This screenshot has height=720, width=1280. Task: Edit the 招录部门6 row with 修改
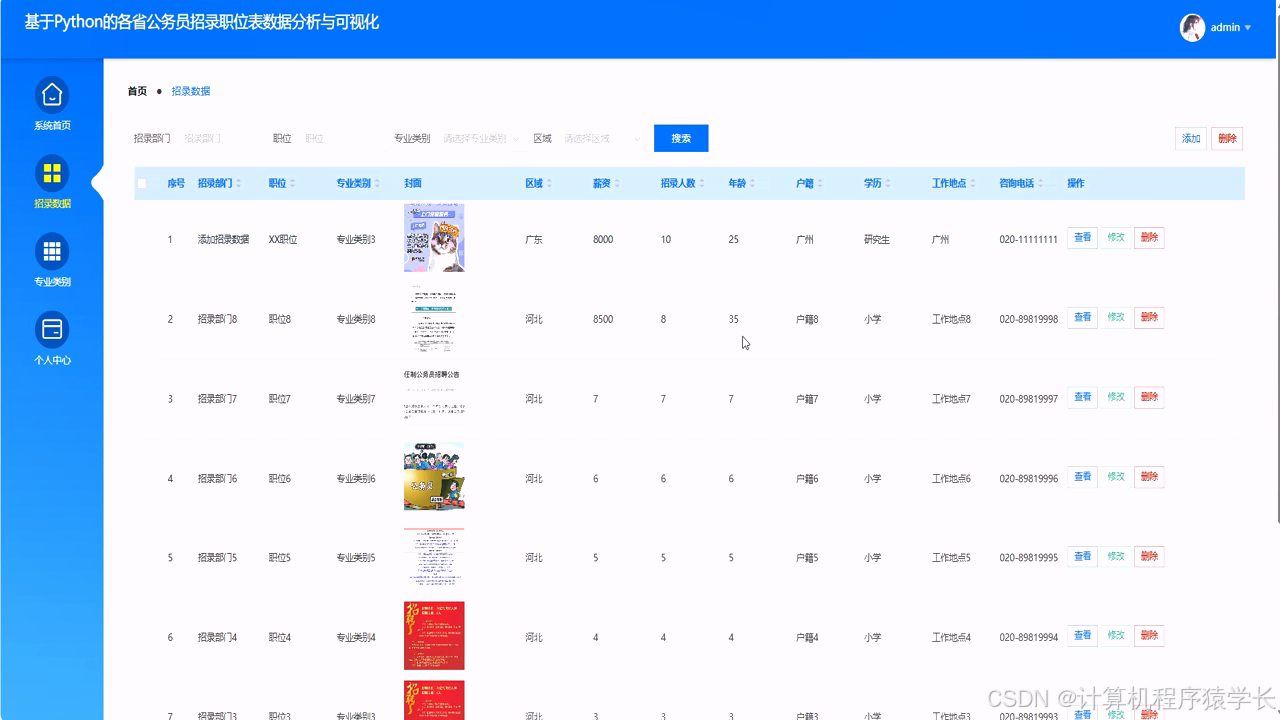click(x=1116, y=477)
